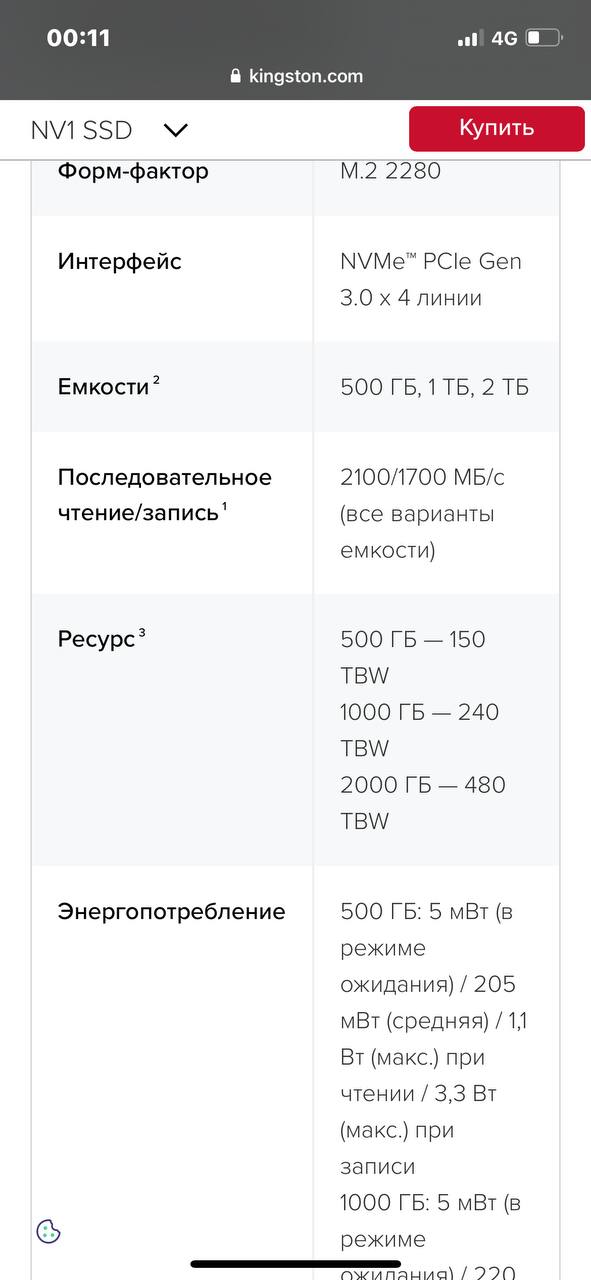The height and width of the screenshot is (1280, 591).
Task: Open footnote 1 after чтение/запись
Action: point(225,506)
